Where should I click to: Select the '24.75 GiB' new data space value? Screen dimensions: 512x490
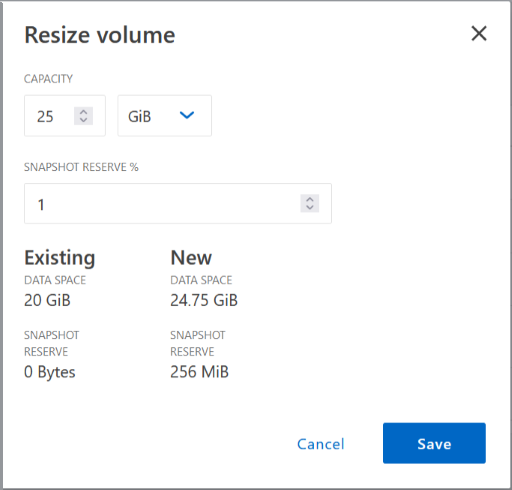(204, 300)
